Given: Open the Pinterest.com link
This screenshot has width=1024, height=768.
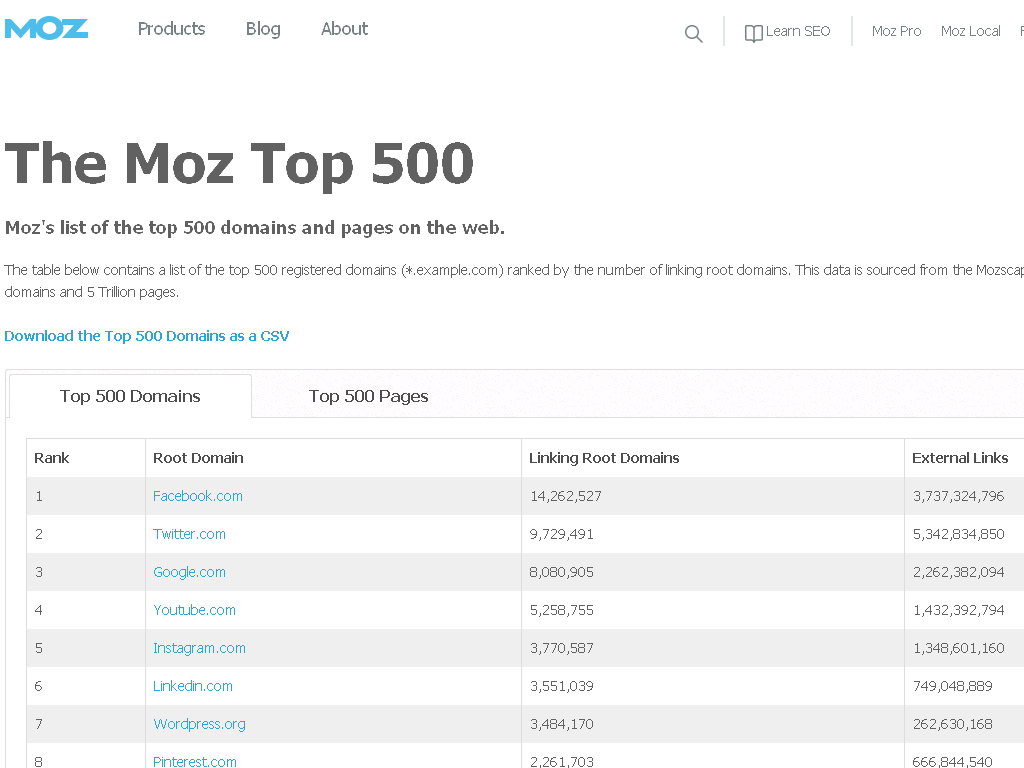Looking at the screenshot, I should (195, 761).
